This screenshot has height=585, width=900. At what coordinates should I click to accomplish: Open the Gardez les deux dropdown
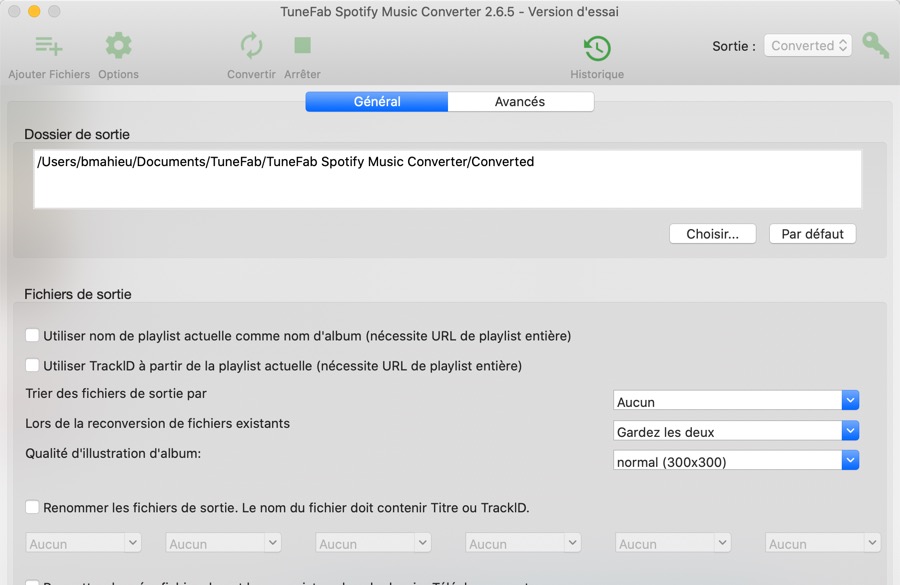(x=736, y=432)
